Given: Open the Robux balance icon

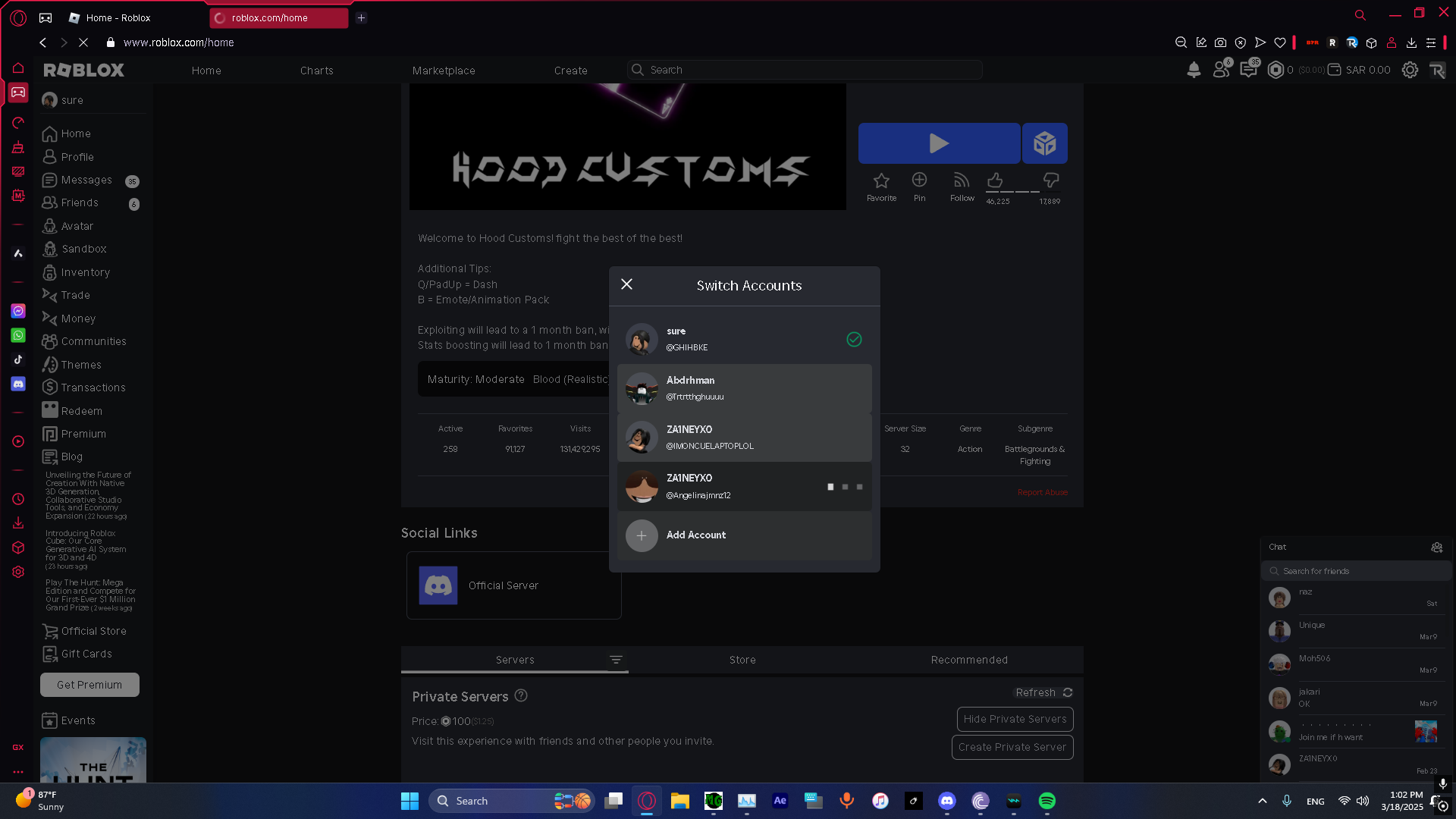Looking at the screenshot, I should (x=1276, y=71).
